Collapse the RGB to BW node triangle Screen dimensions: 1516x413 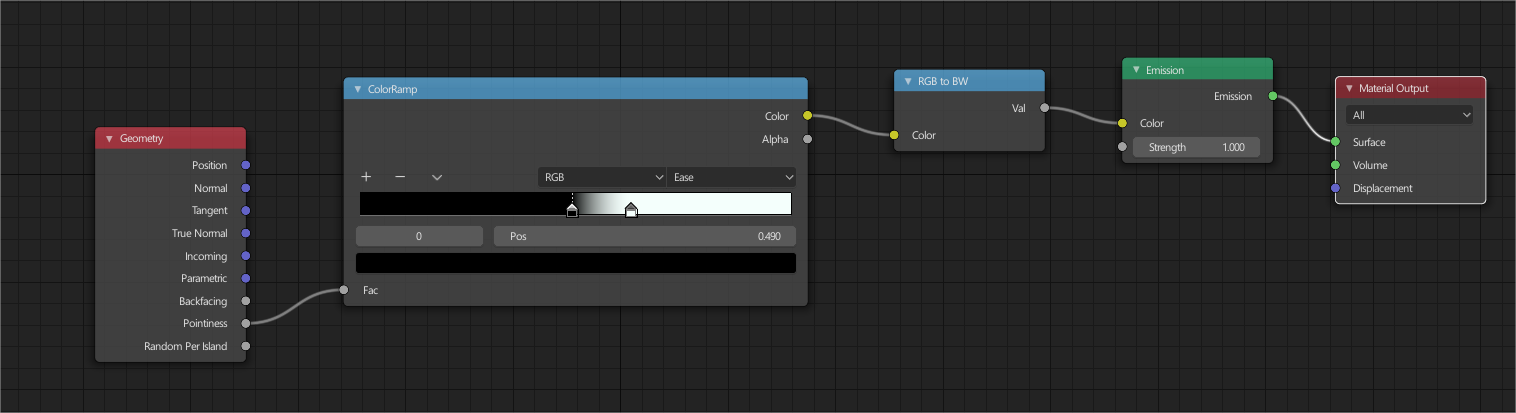click(x=908, y=81)
